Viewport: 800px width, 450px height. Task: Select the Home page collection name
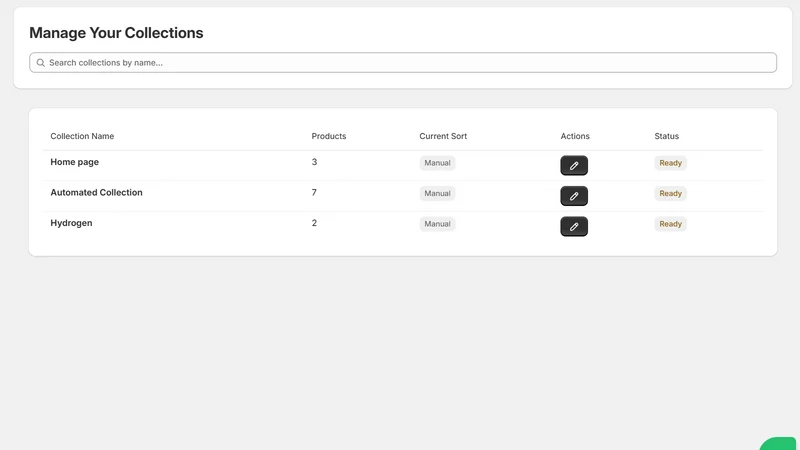click(74, 162)
